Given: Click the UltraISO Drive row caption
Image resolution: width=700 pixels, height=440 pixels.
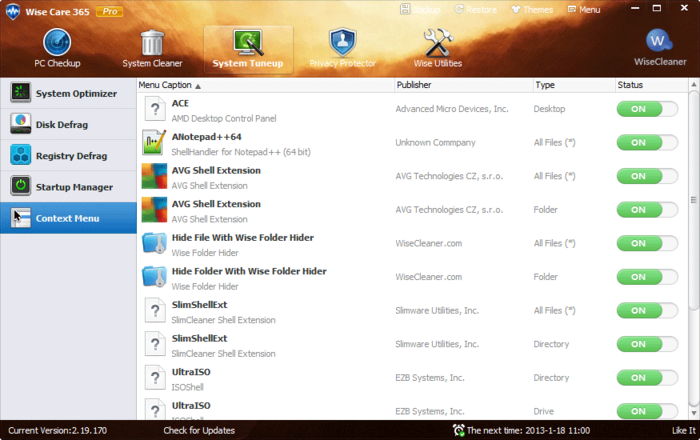Looking at the screenshot, I should click(x=191, y=406).
